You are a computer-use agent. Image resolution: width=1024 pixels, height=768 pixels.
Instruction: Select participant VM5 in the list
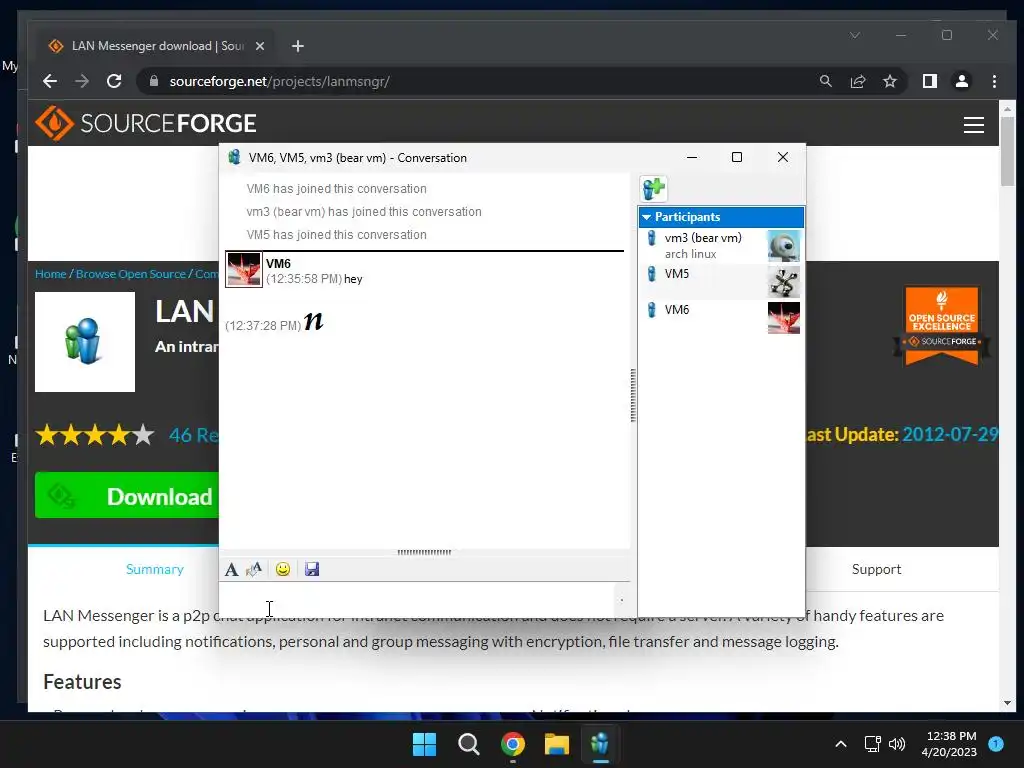[x=721, y=281]
